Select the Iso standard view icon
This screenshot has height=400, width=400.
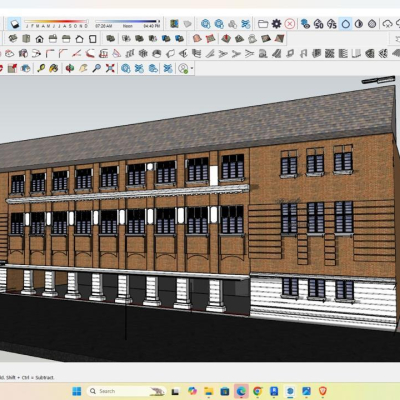tap(13, 39)
